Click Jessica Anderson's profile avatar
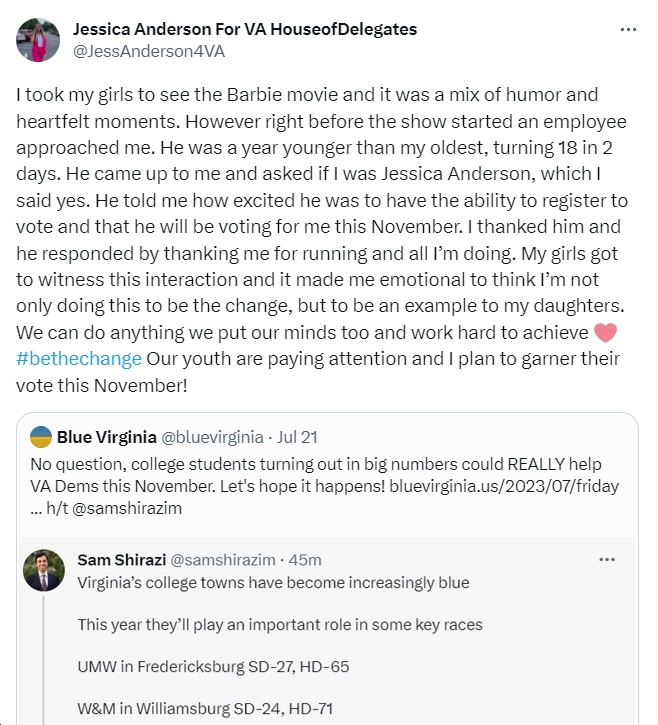The width and height of the screenshot is (658, 725). click(x=40, y=40)
